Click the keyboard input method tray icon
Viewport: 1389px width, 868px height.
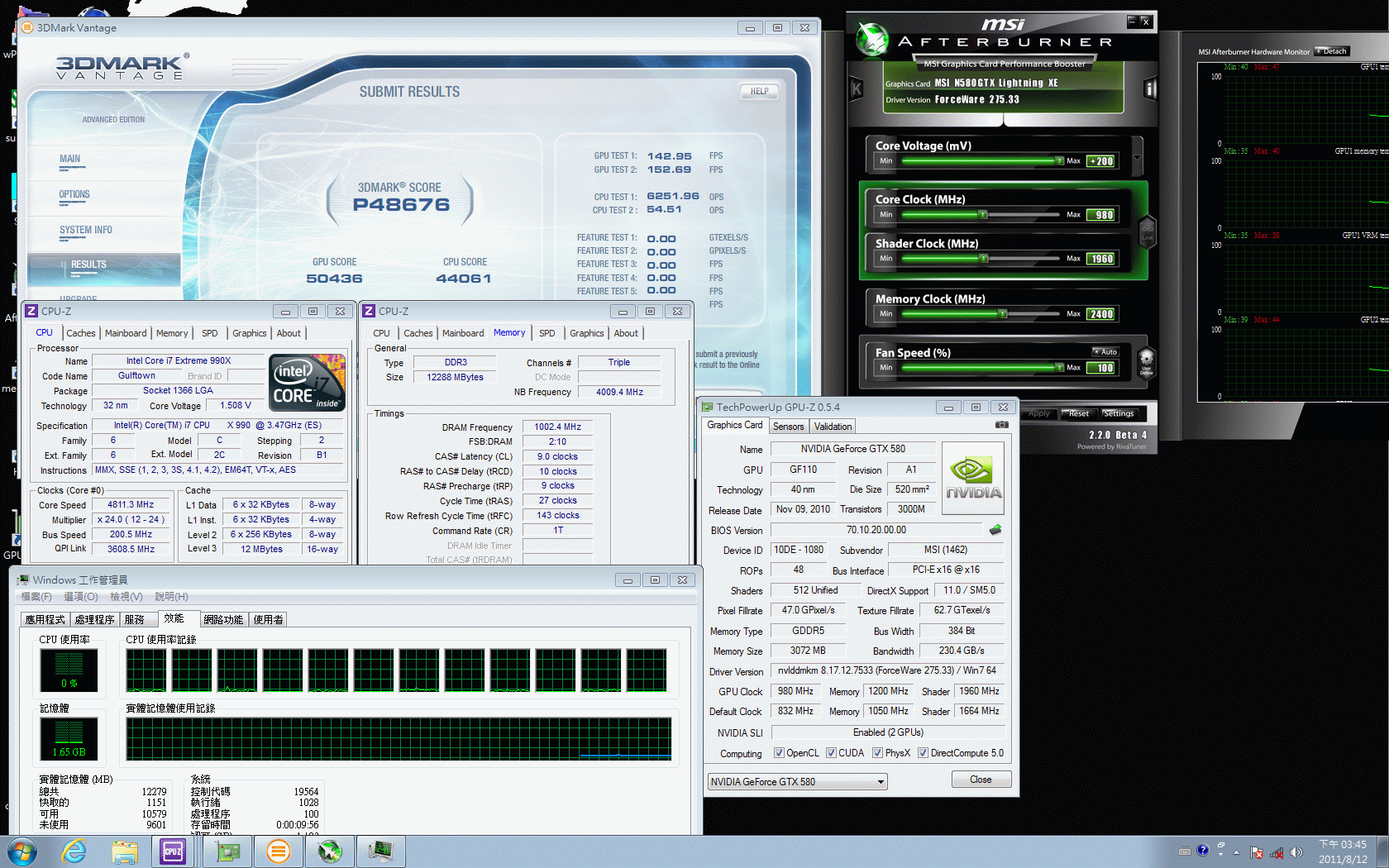pos(1185,851)
